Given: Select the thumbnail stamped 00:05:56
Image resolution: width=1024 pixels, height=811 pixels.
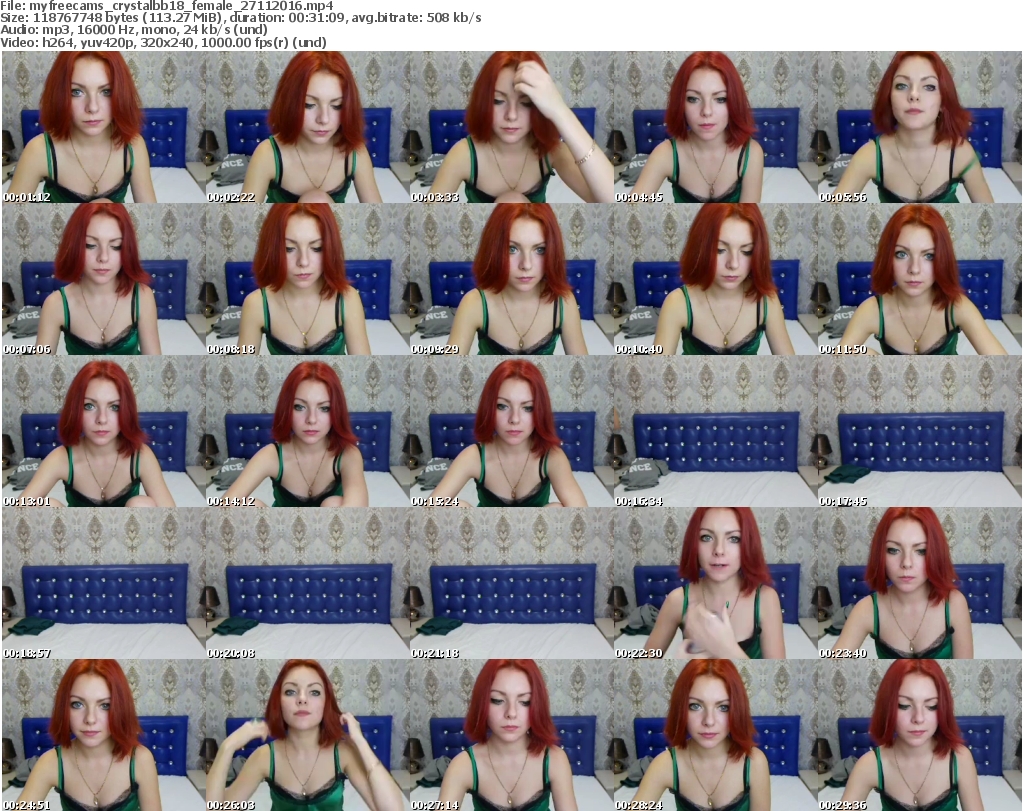Looking at the screenshot, I should pos(920,127).
